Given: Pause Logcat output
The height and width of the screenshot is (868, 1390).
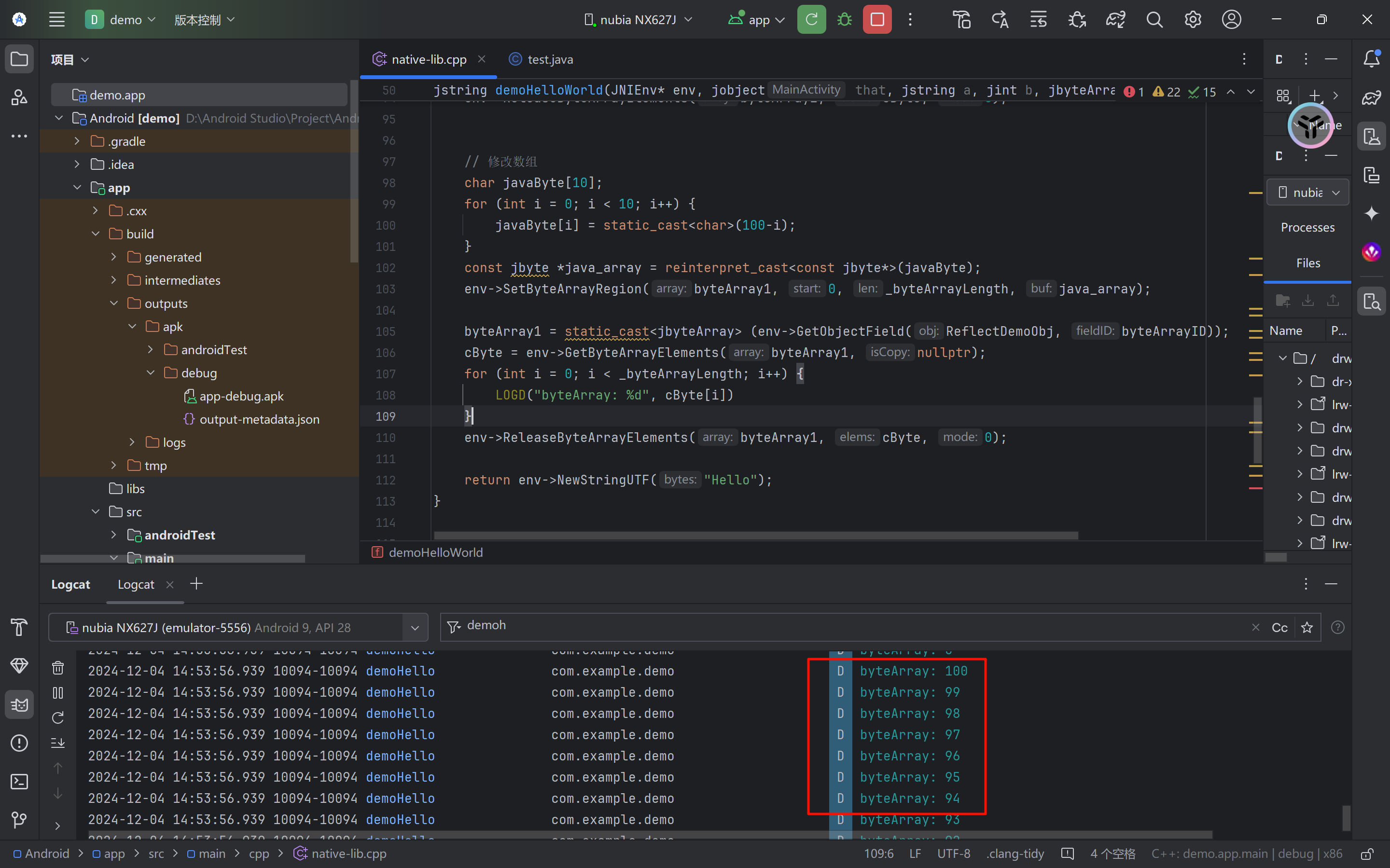Looking at the screenshot, I should coord(58,693).
